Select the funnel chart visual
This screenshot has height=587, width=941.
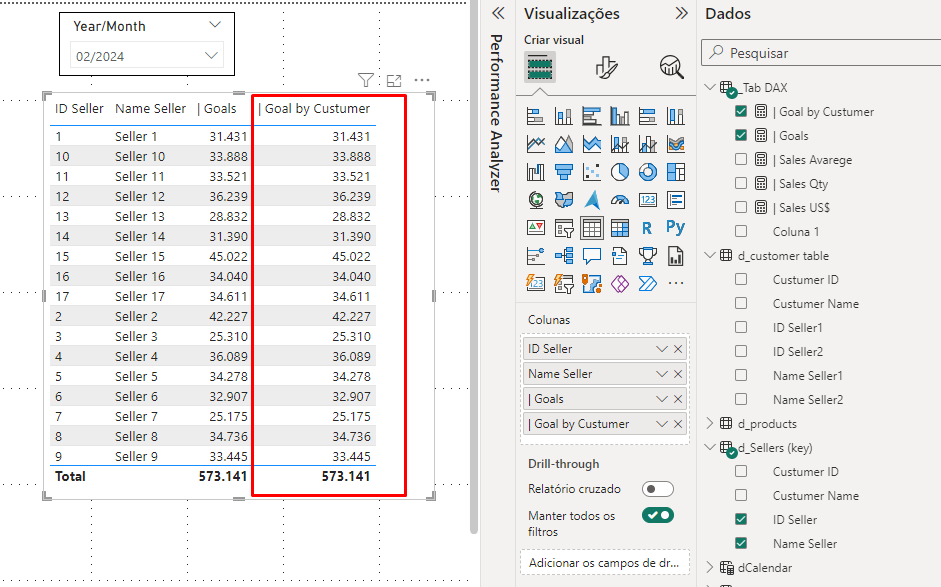pos(564,172)
